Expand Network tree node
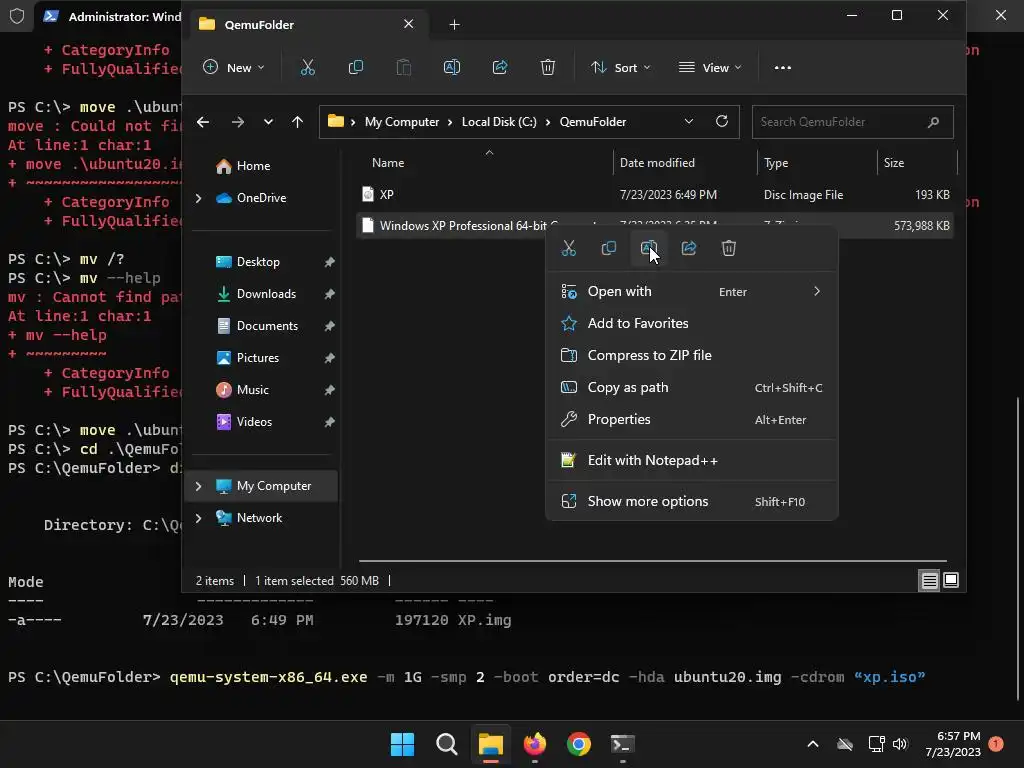 [199, 518]
